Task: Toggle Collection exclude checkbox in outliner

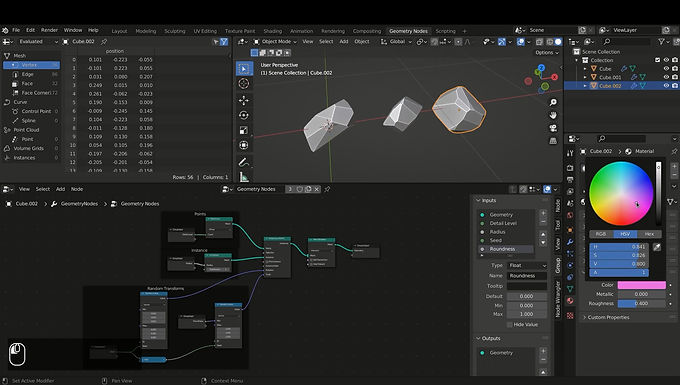Action: (657, 60)
